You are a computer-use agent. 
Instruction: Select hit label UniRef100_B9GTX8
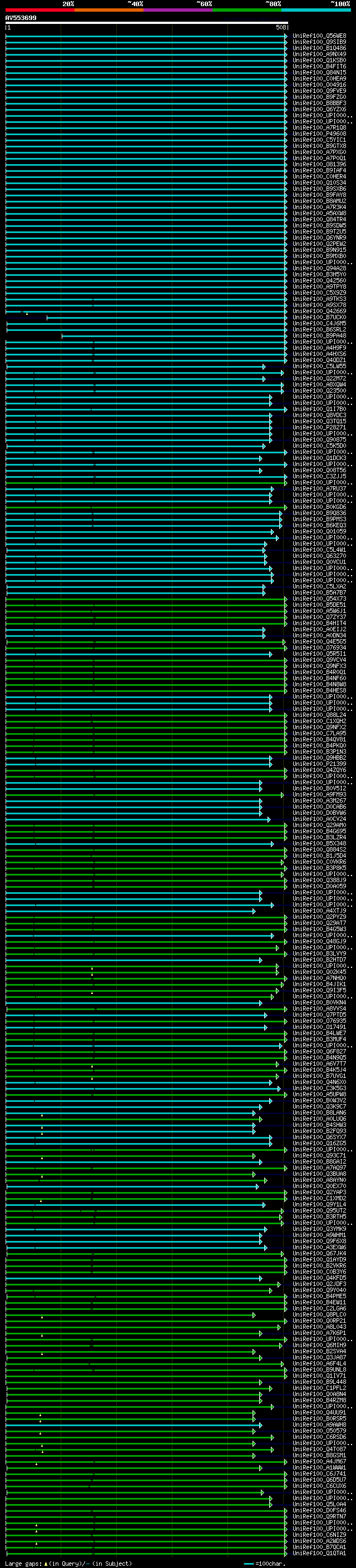(x=319, y=146)
